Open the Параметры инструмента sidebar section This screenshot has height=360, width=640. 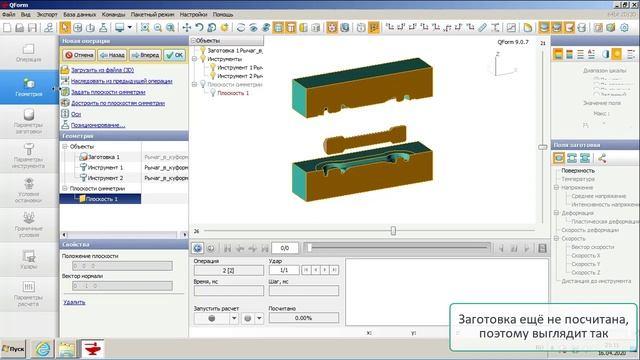(29, 156)
